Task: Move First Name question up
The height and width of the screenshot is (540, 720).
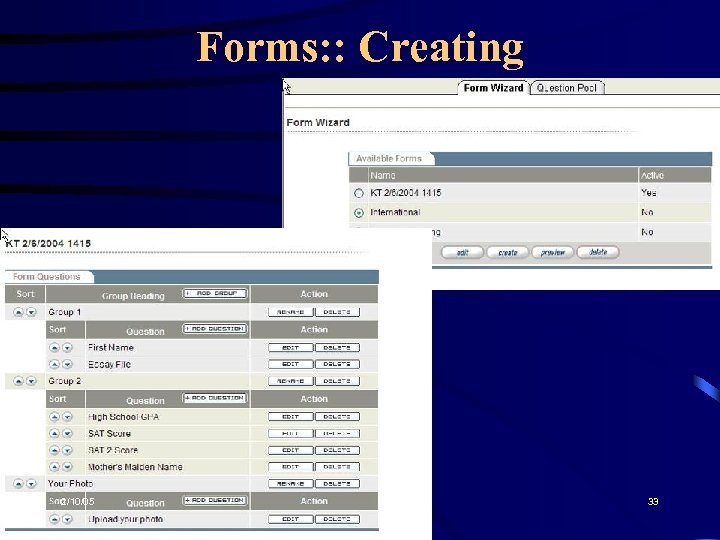Action: point(55,348)
